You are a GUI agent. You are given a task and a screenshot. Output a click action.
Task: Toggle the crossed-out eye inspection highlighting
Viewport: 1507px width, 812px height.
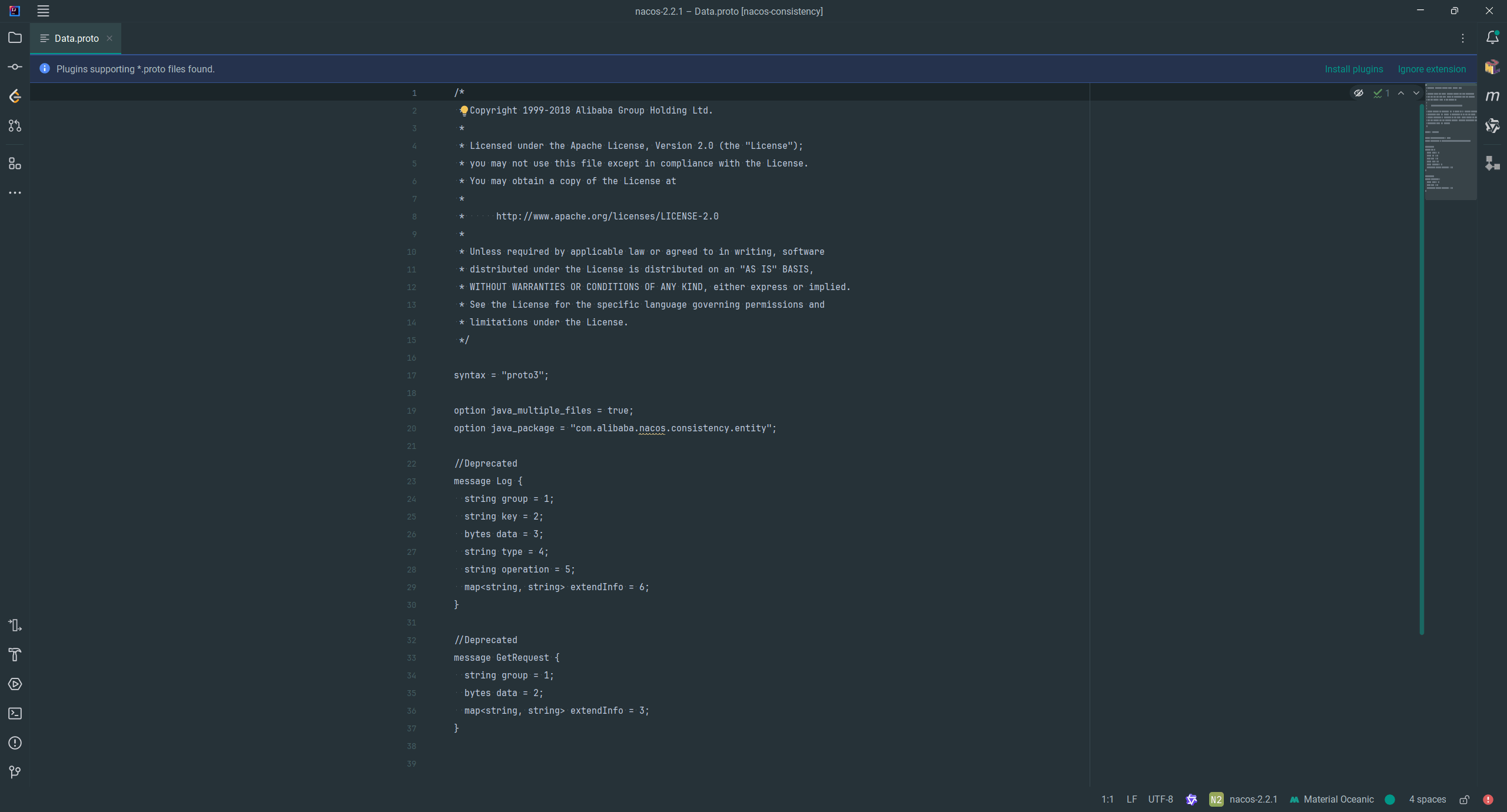click(1359, 93)
